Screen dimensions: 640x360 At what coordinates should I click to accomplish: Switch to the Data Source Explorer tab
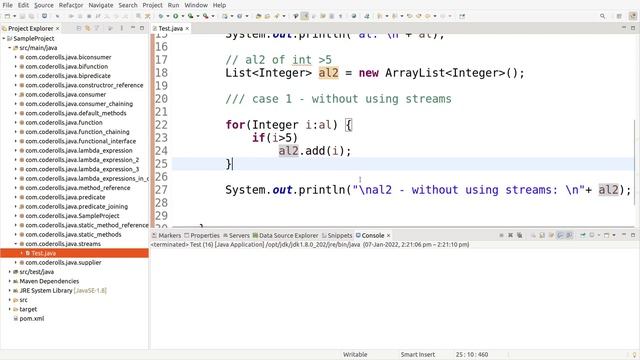click(x=285, y=236)
